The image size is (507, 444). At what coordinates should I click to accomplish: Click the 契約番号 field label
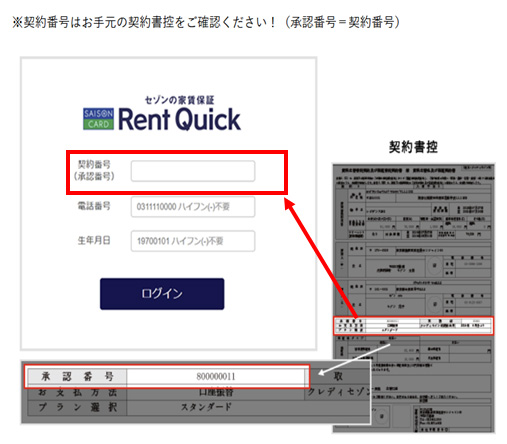[94, 170]
